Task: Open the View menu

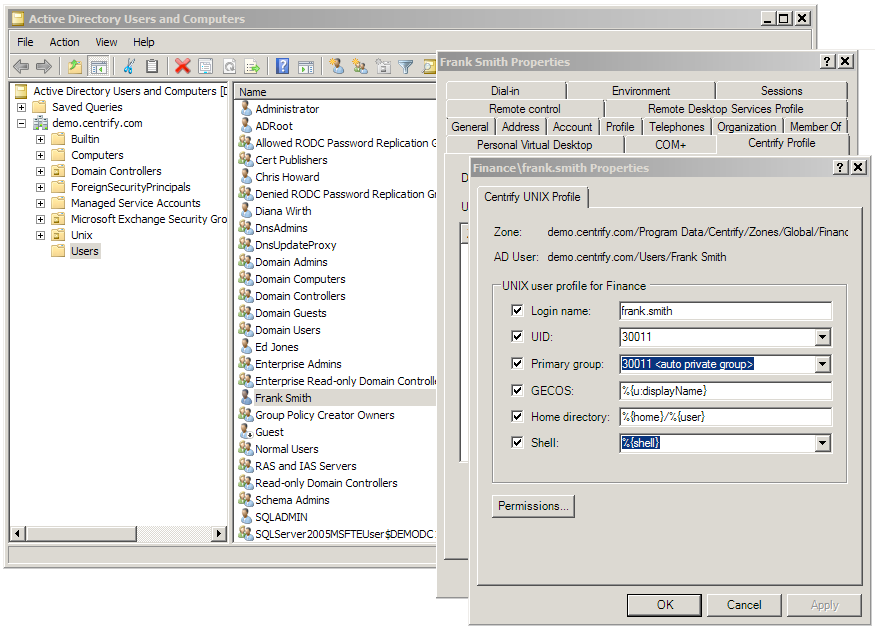Action: click(106, 42)
